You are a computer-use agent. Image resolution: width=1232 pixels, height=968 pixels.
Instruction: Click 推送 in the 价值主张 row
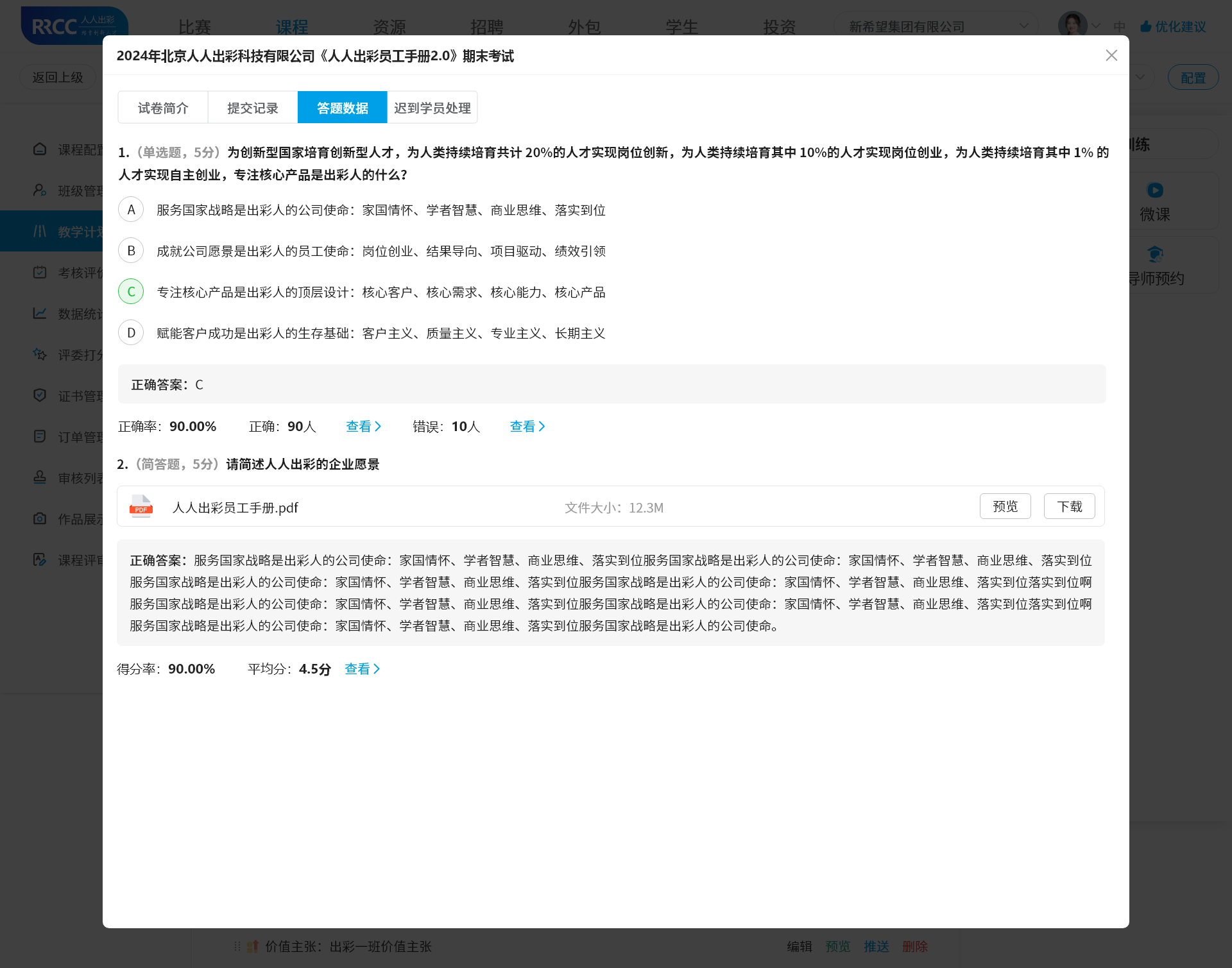point(877,946)
